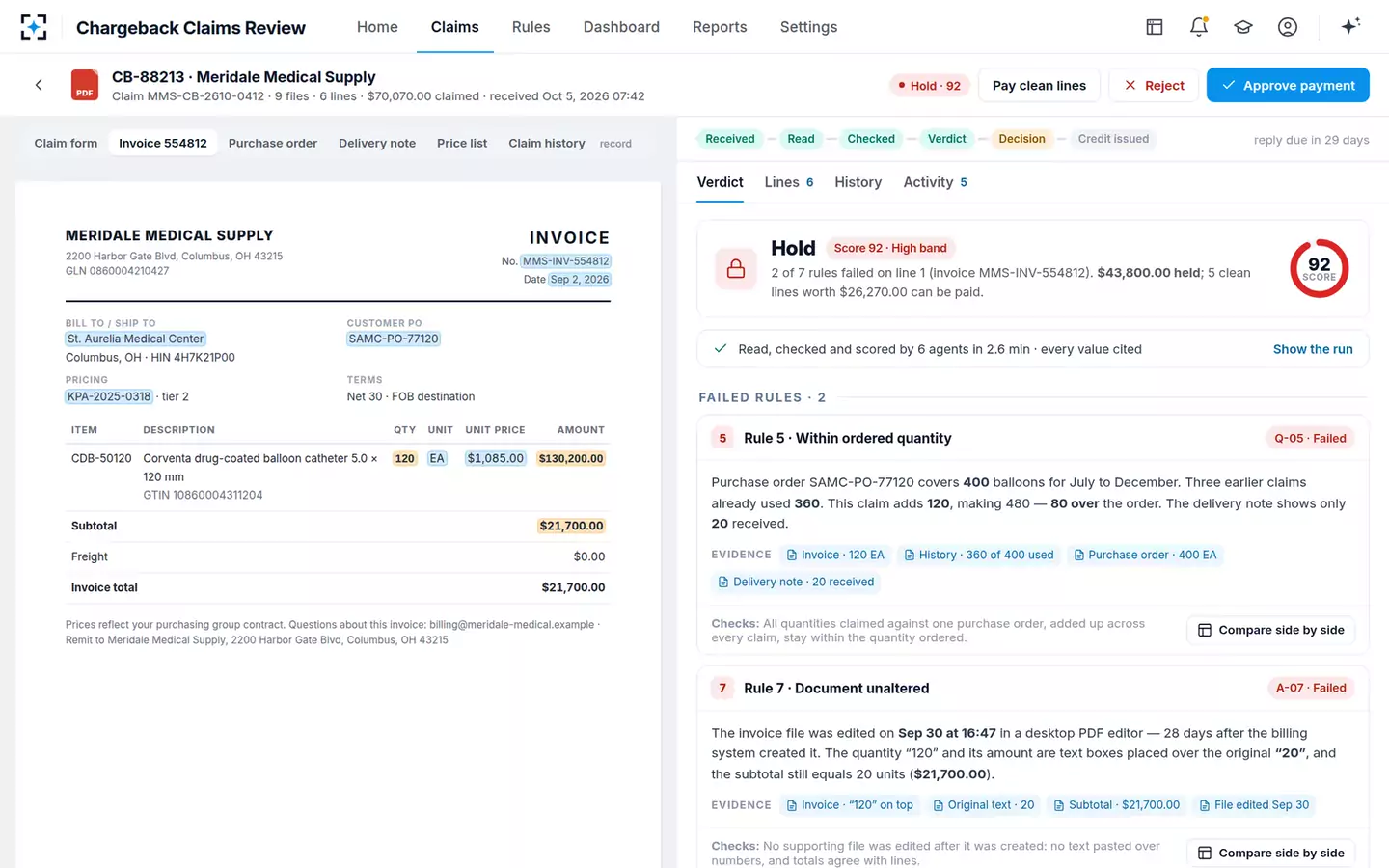Open the layout panel icon
This screenshot has width=1389, height=868.
coord(1155,27)
